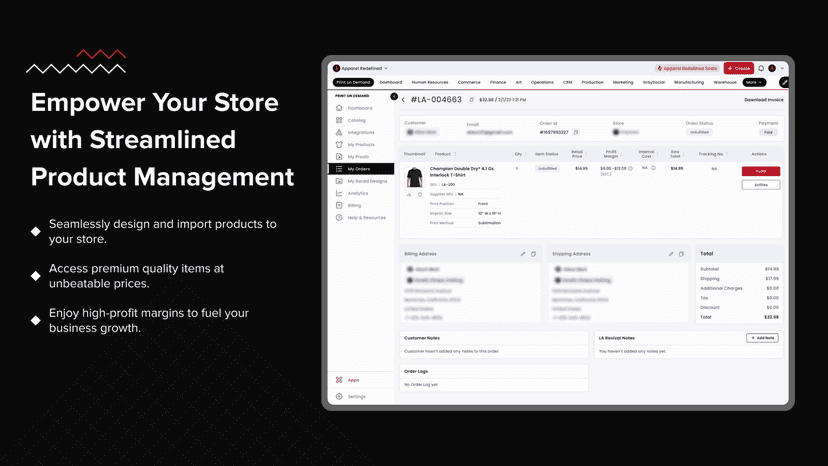This screenshot has height=466, width=828.
Task: Switch to the CRM tab
Action: (x=568, y=82)
